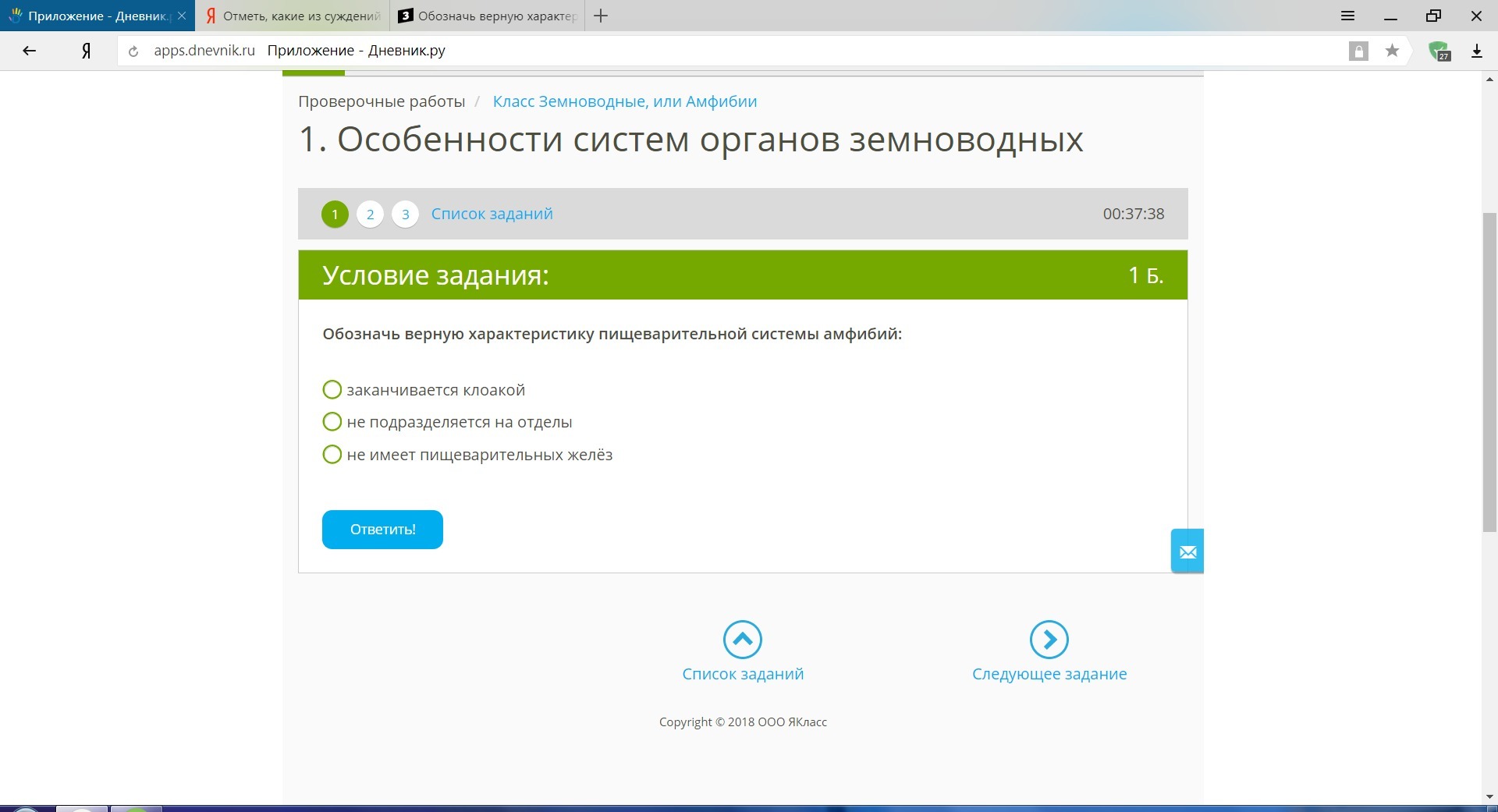The height and width of the screenshot is (812, 1498).
Task: Open a new tab with the plus icon
Action: point(600,16)
